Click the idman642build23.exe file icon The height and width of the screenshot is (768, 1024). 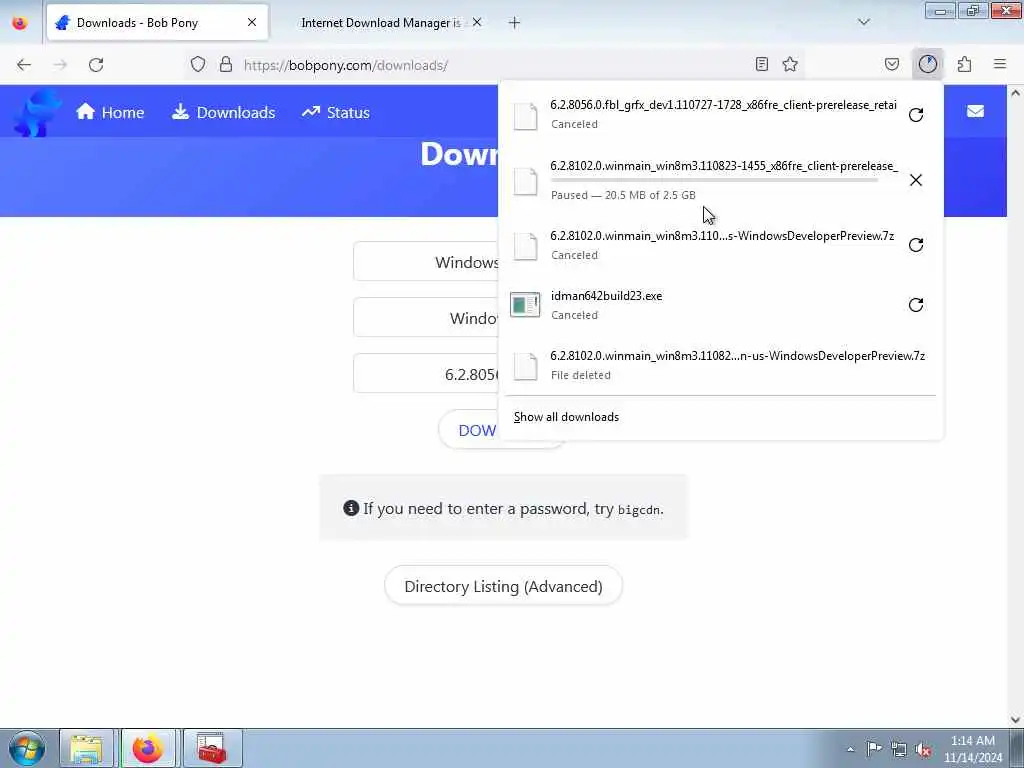[525, 305]
